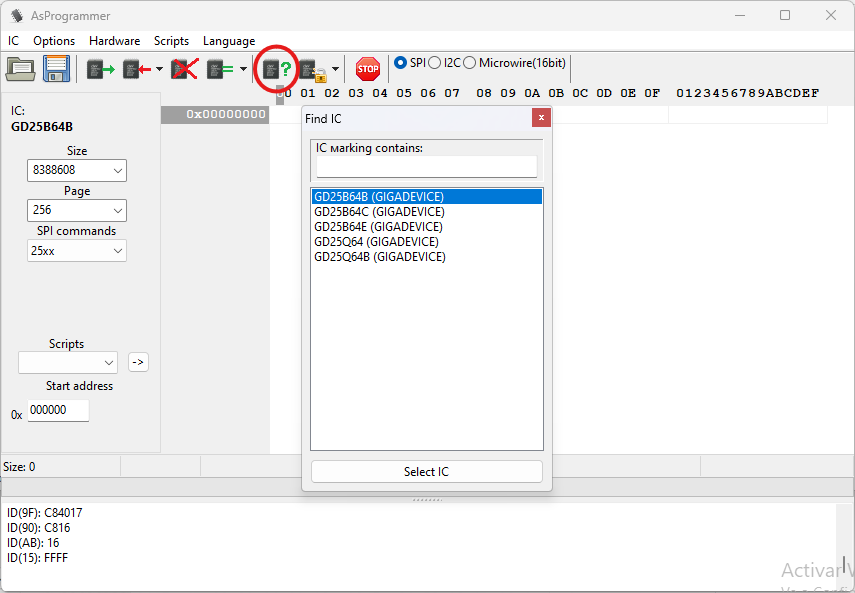Select the I2C radio button

click(x=435, y=63)
